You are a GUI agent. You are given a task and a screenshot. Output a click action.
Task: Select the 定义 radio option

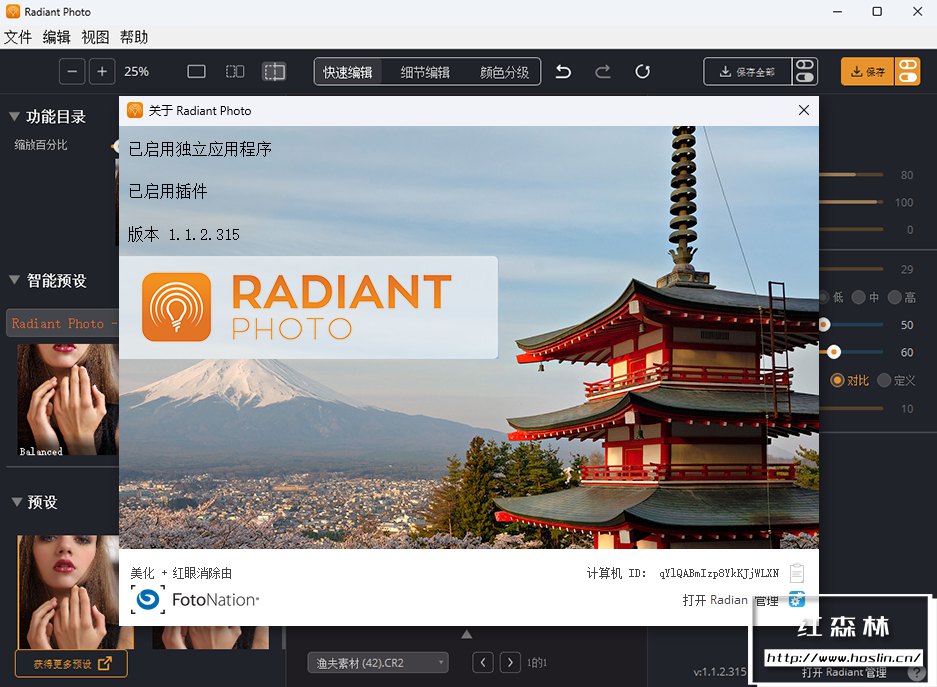(884, 380)
